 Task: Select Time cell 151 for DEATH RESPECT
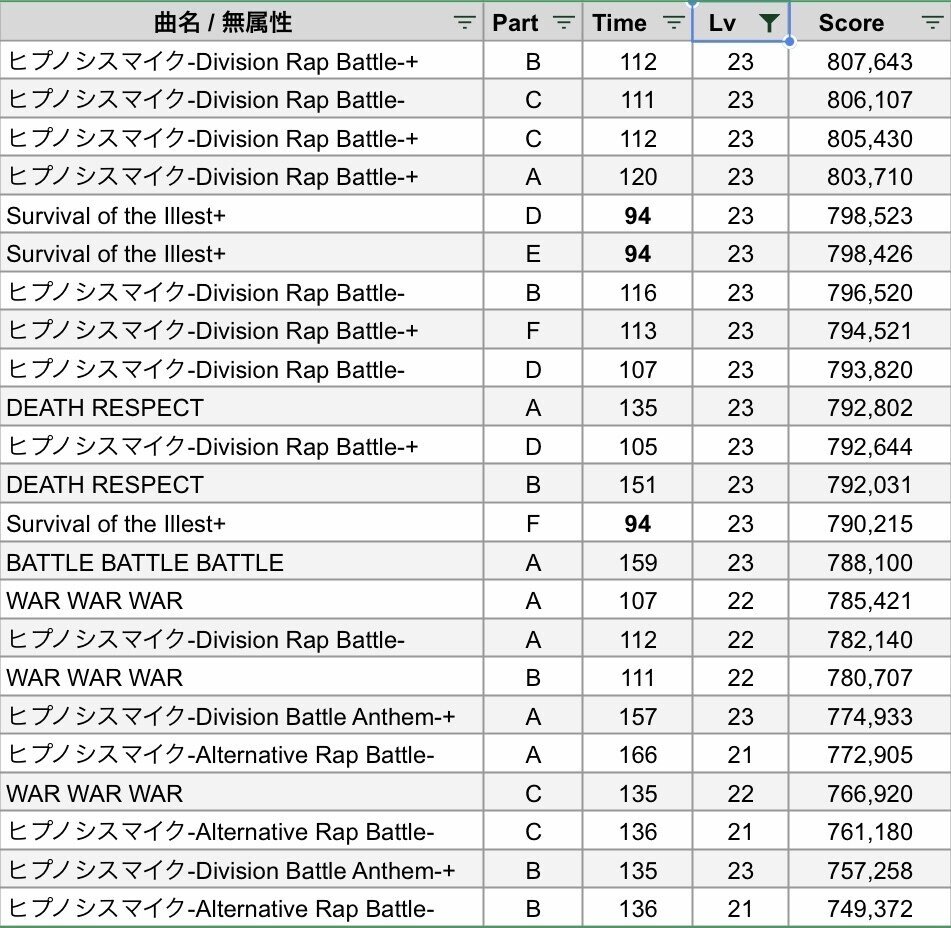[x=637, y=485]
